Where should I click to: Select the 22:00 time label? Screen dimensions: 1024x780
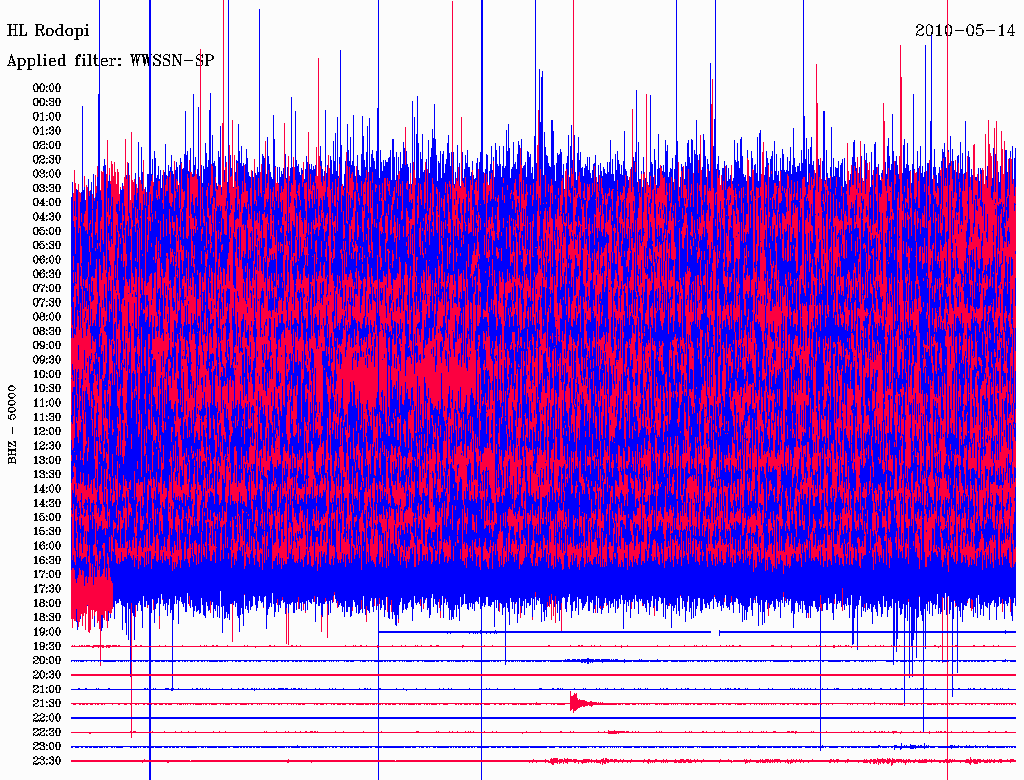pyautogui.click(x=47, y=718)
